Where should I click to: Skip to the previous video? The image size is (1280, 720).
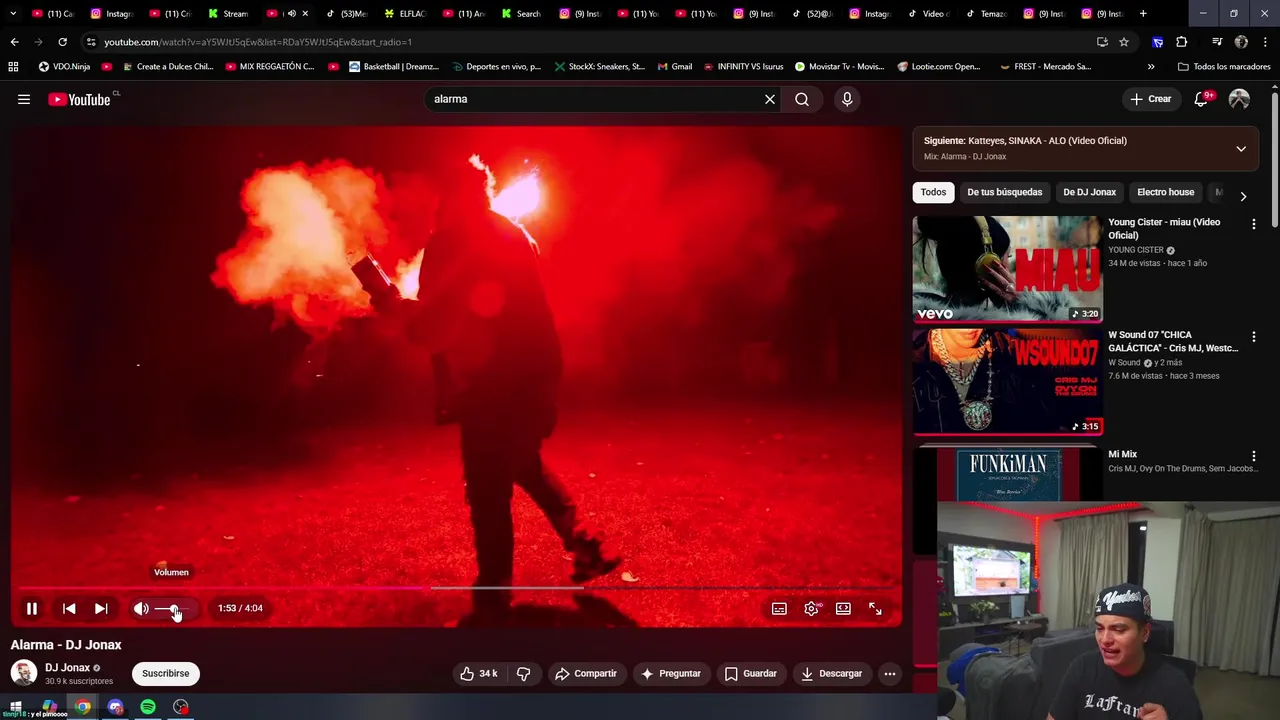(x=69, y=608)
